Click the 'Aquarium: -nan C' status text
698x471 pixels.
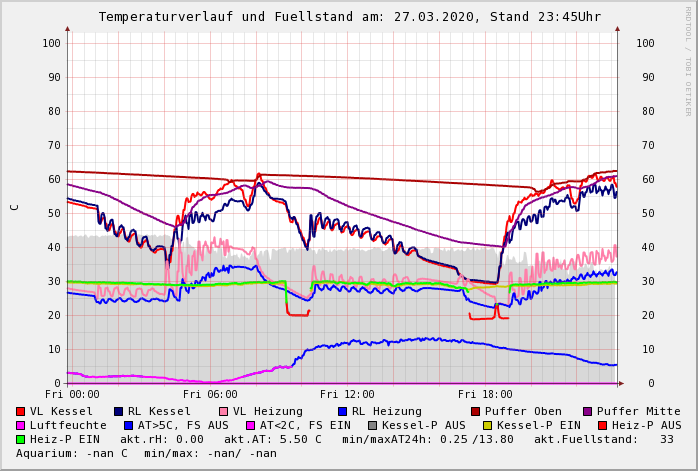(x=72, y=453)
